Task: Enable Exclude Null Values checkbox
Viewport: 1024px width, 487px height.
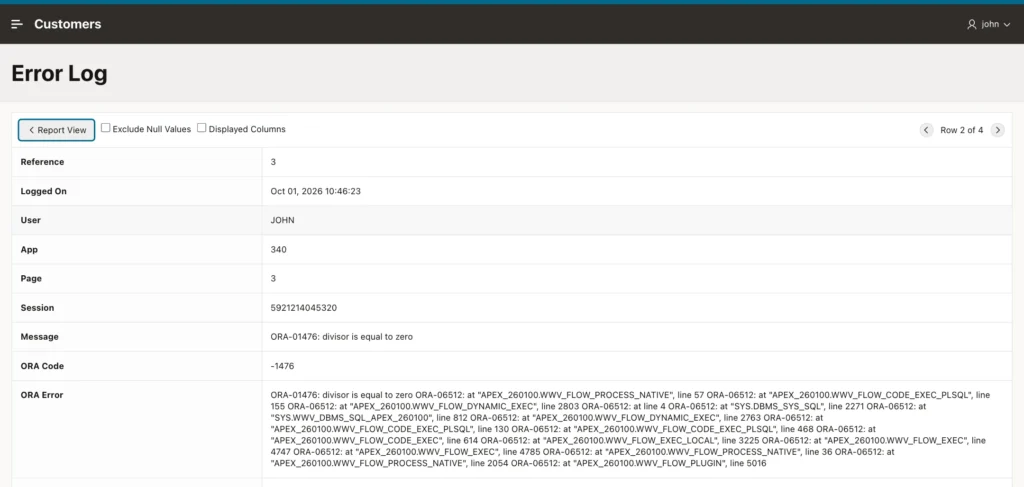Action: [105, 128]
